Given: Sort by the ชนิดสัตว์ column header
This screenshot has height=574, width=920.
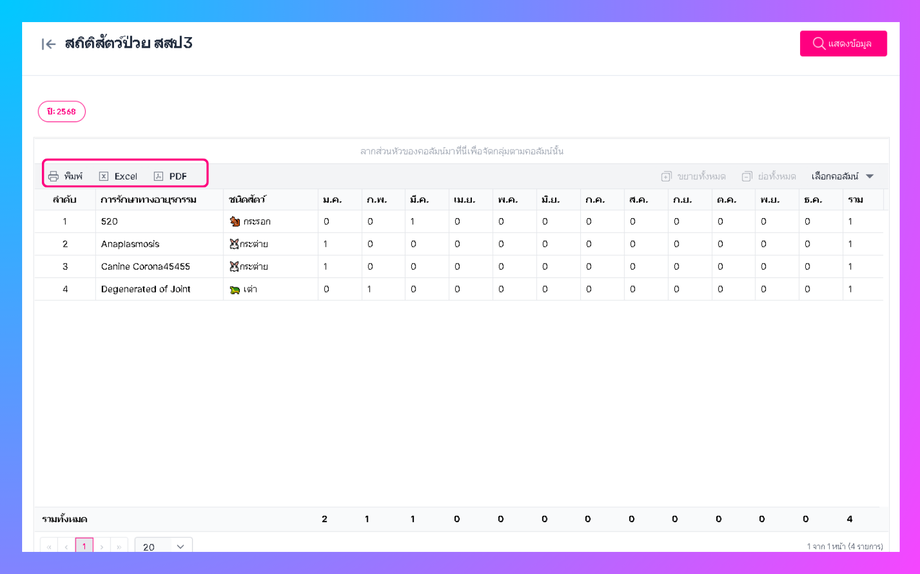Looking at the screenshot, I should pyautogui.click(x=246, y=200).
